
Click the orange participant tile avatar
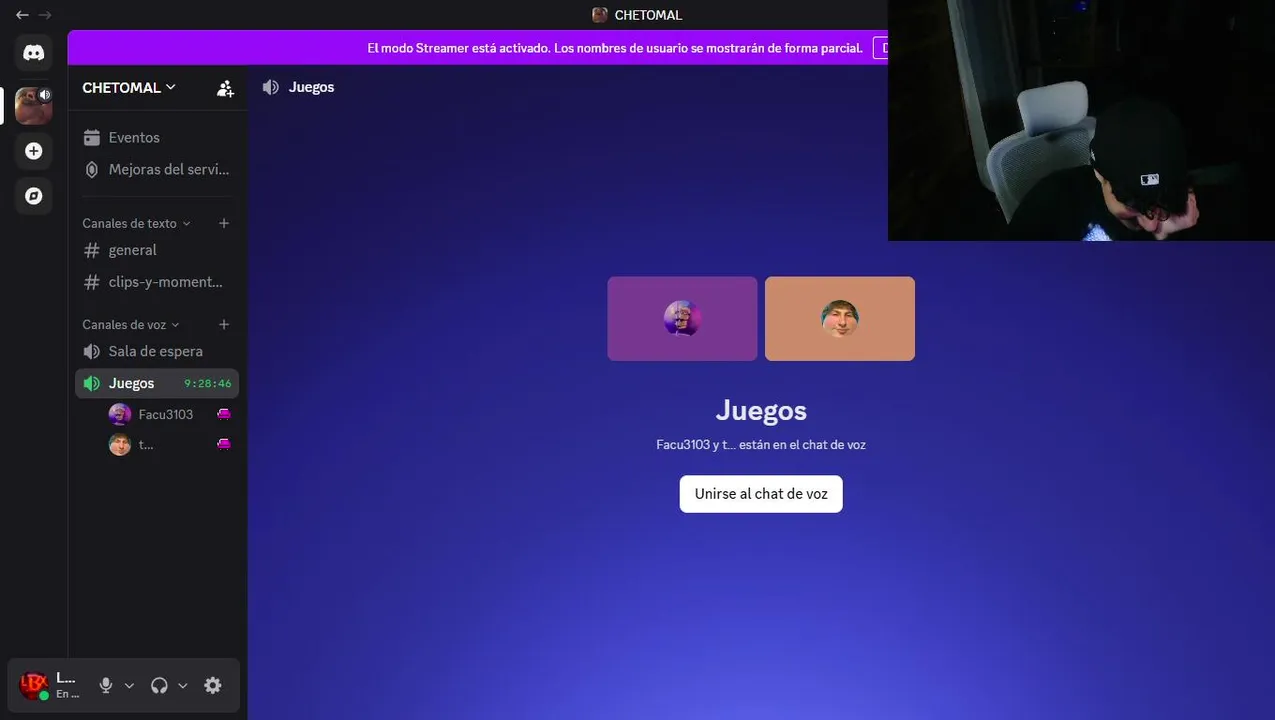click(x=840, y=319)
